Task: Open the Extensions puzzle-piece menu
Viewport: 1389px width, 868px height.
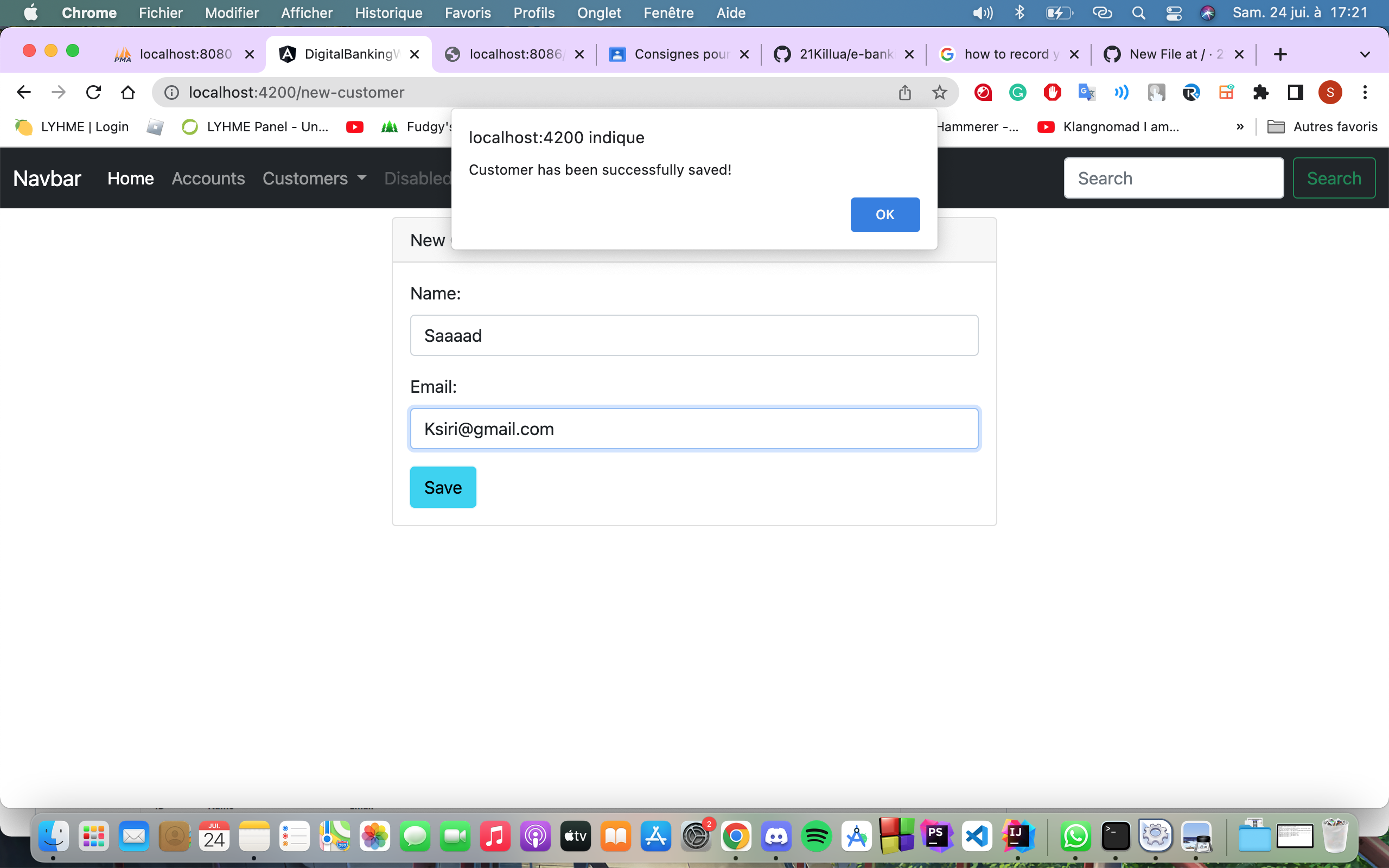Action: [x=1260, y=92]
